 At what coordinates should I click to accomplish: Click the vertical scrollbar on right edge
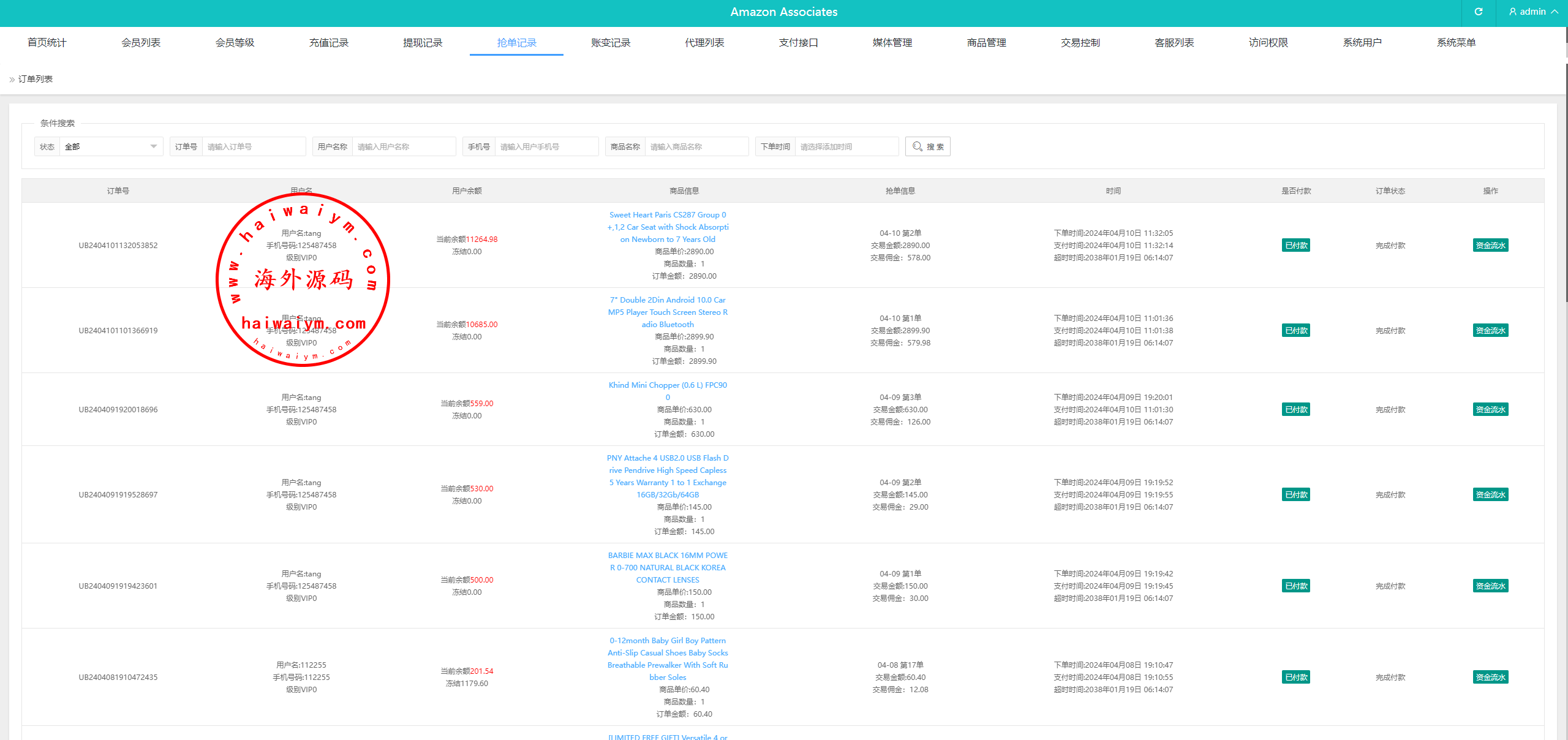[1566, 184]
